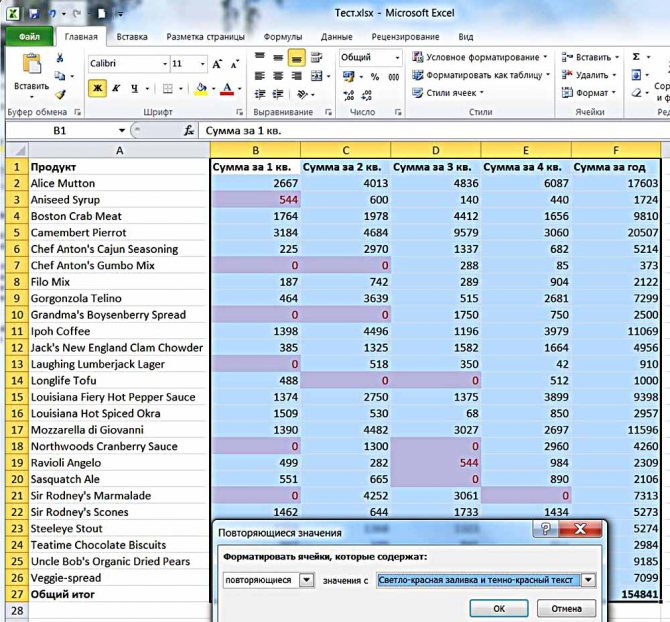Switch to the Рецензирование tab
The image size is (670, 622).
(x=405, y=37)
